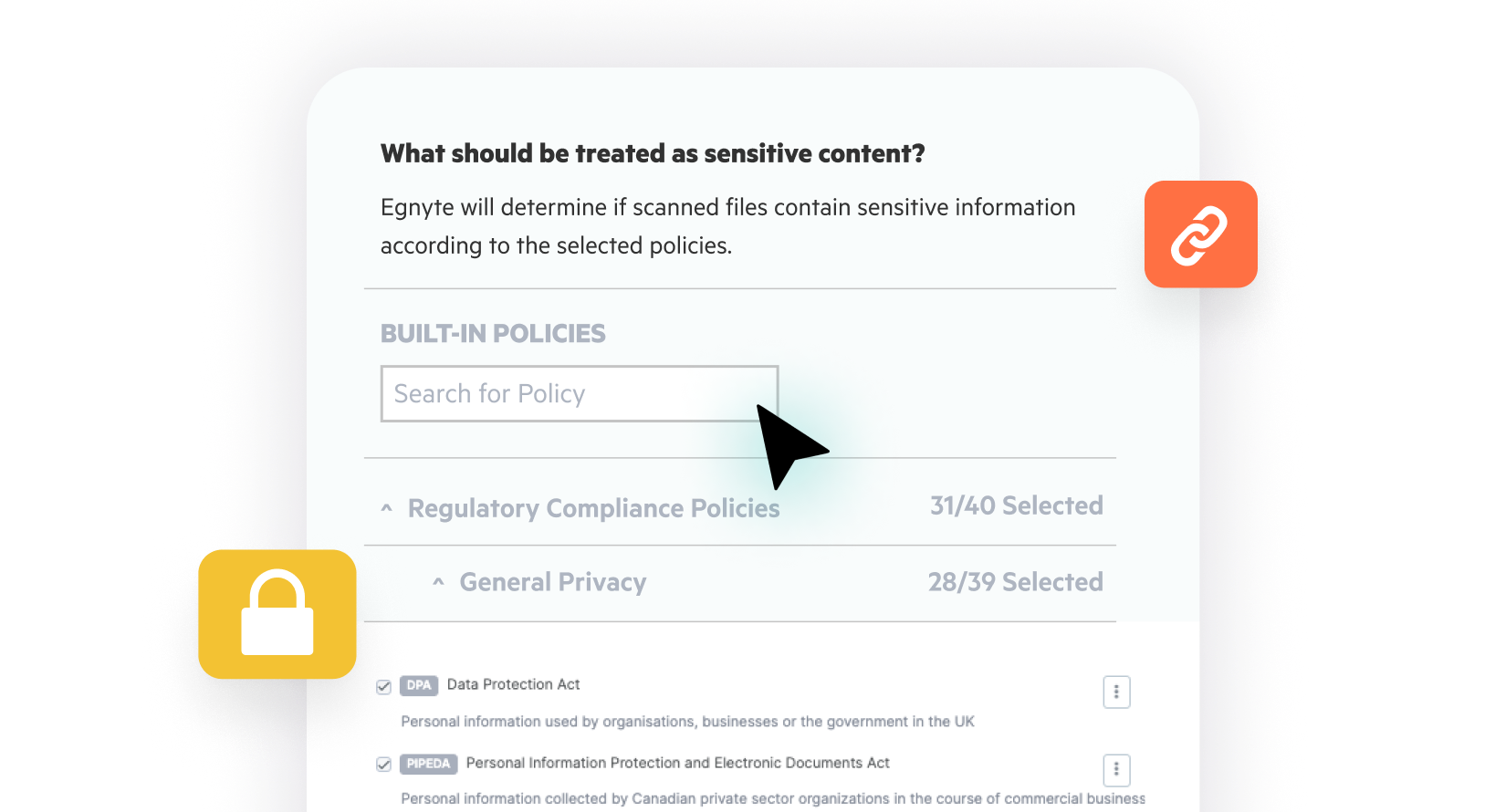Uncheck the PIPEDA policy checkbox

point(383,765)
